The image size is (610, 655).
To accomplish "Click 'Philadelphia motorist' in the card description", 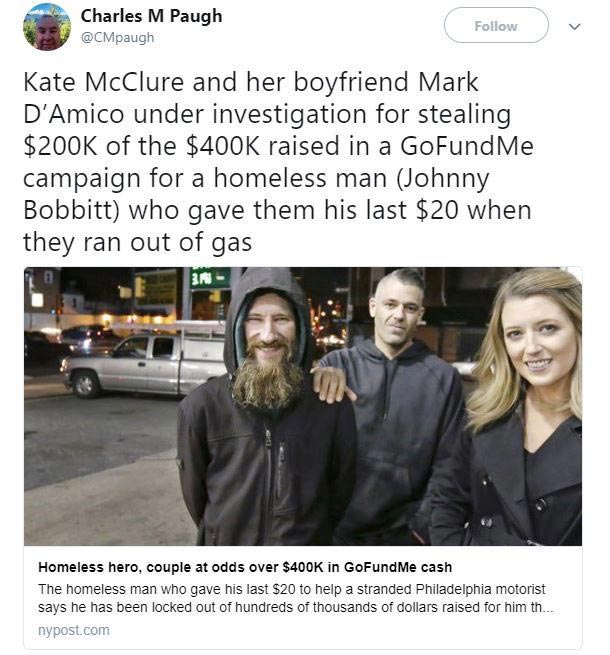I will click(480, 589).
